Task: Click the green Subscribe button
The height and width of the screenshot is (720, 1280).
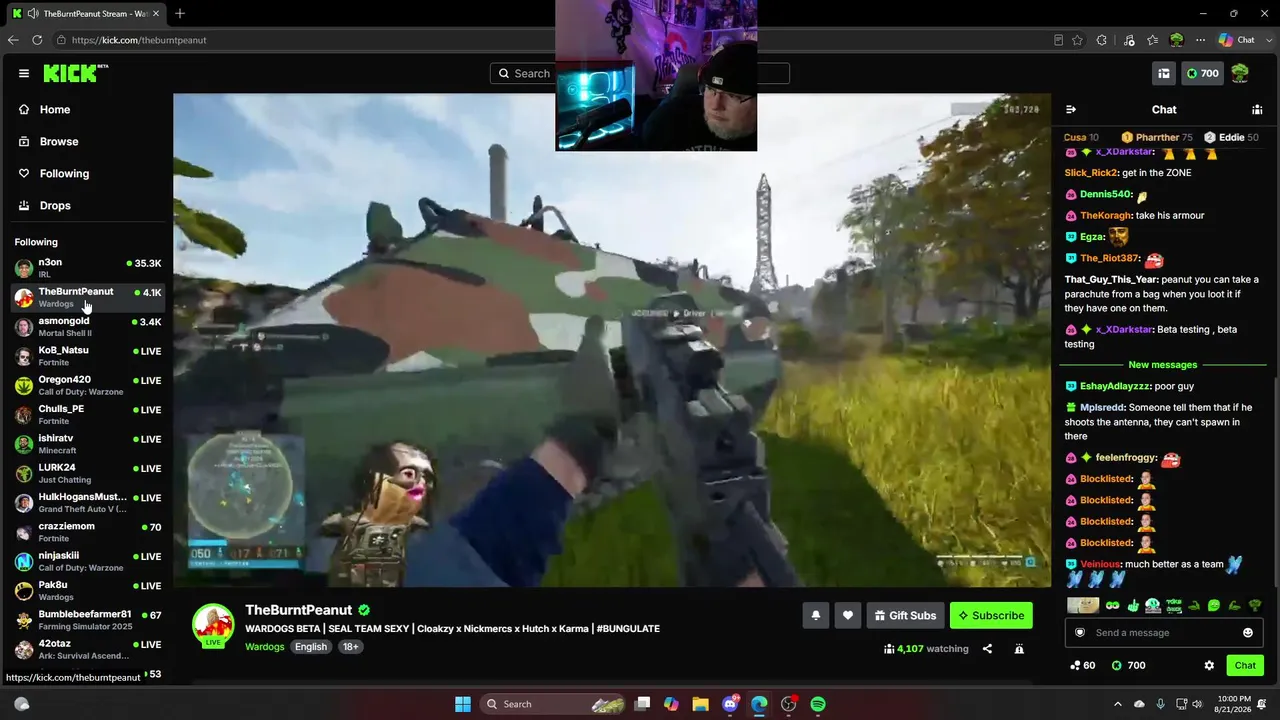Action: (991, 616)
